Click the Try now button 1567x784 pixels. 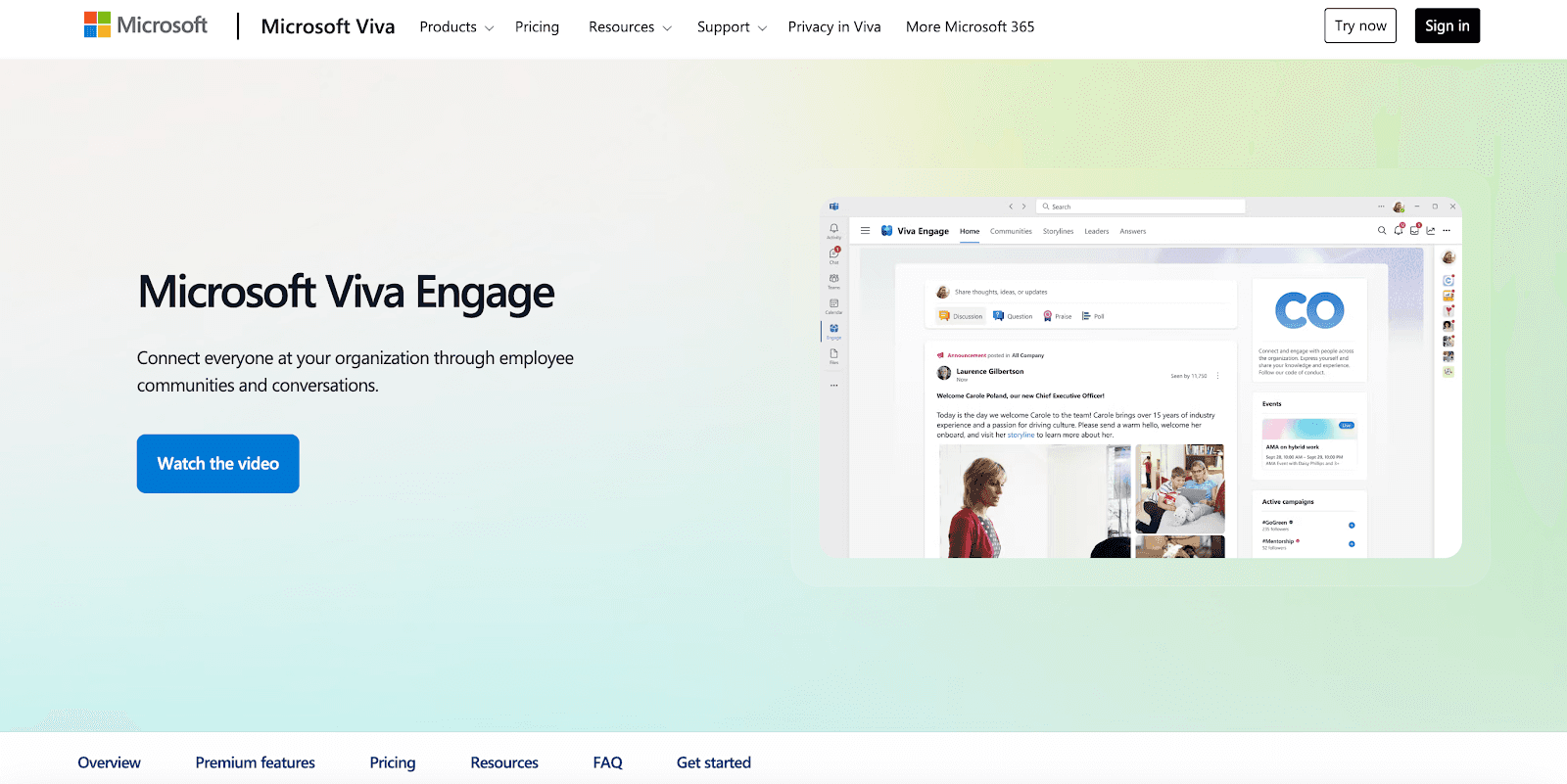tap(1360, 25)
